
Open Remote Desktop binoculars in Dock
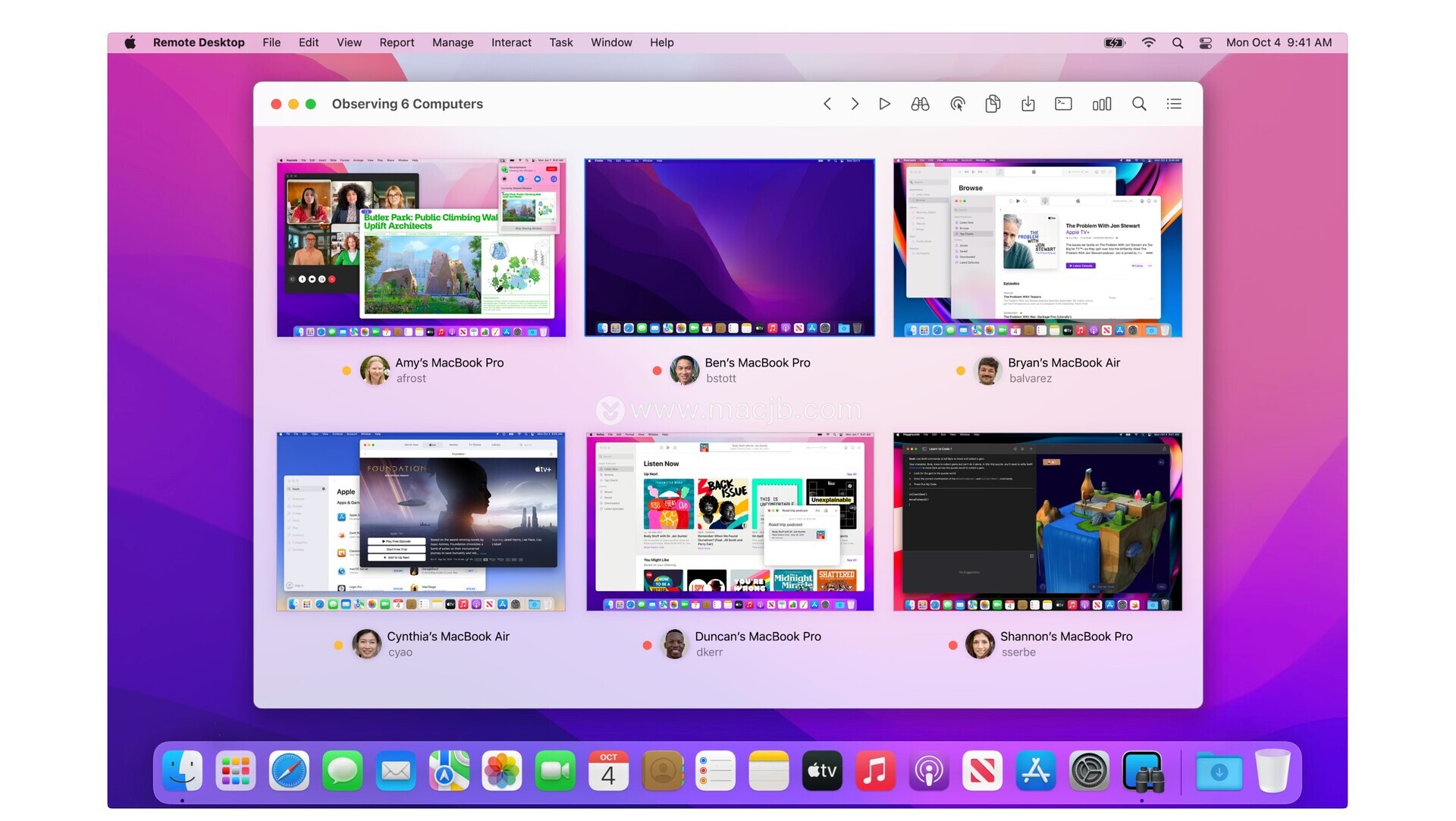[x=1142, y=771]
